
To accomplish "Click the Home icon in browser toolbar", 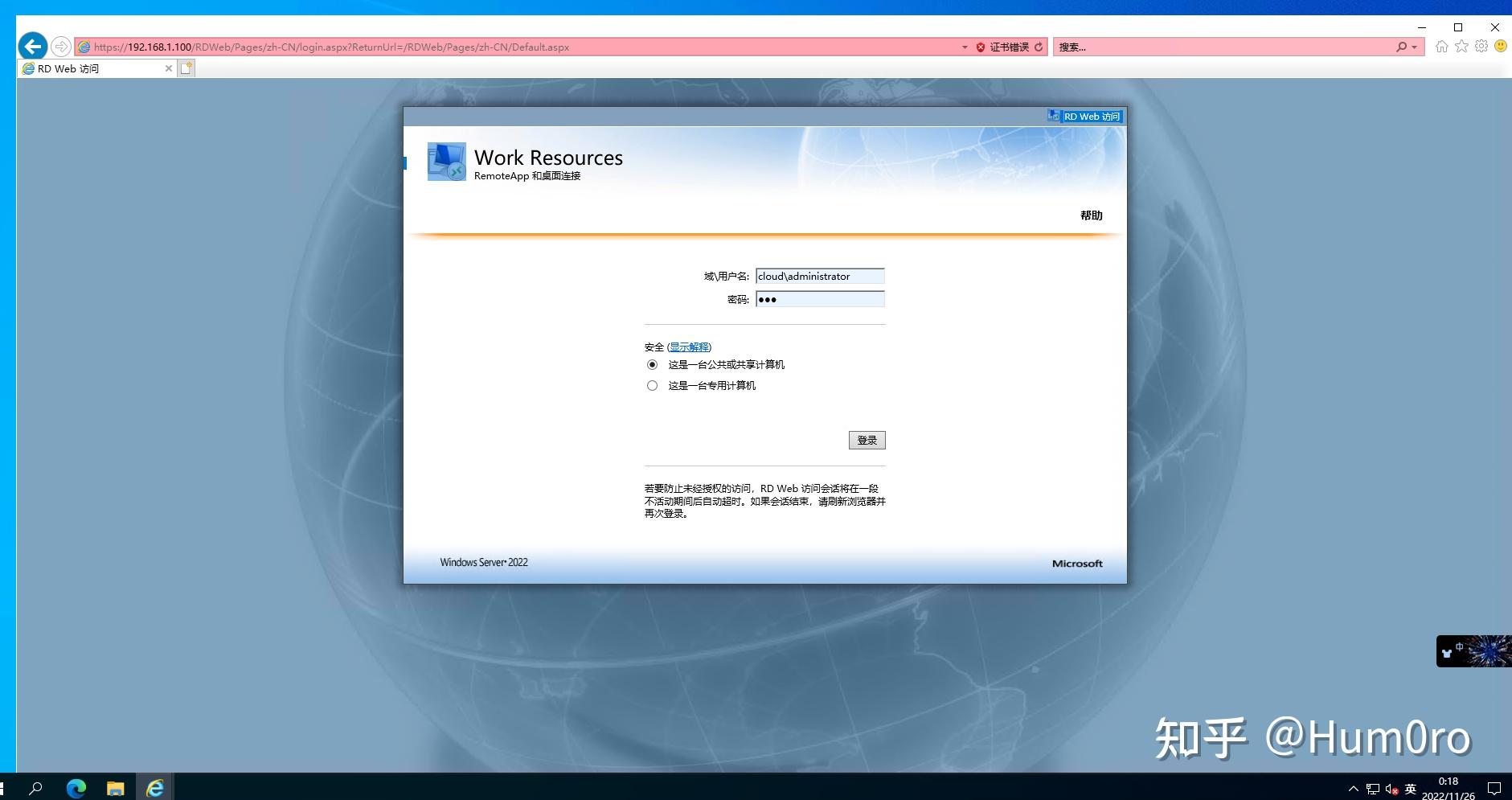I will point(1440,46).
